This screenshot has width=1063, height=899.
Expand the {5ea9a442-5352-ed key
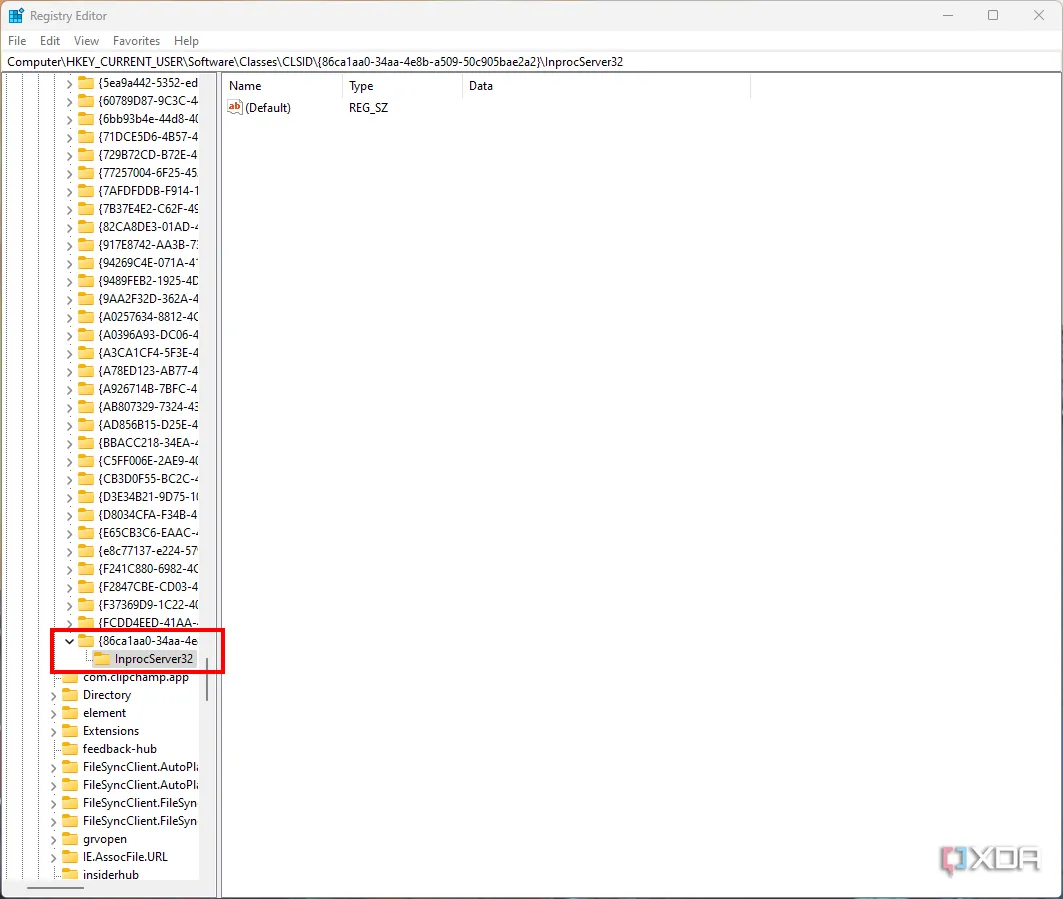click(x=69, y=83)
